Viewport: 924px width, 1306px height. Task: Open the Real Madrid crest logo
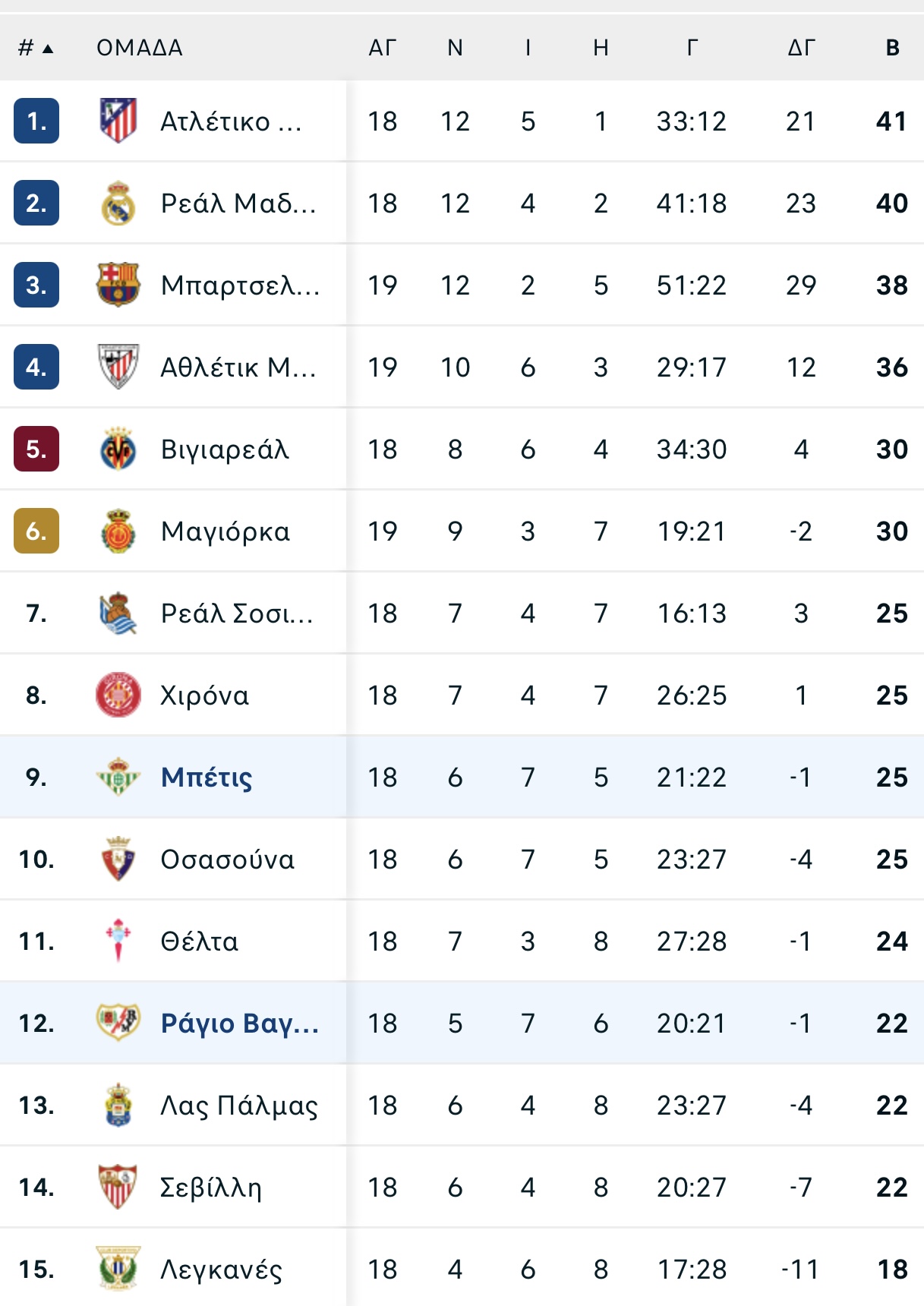(x=118, y=203)
